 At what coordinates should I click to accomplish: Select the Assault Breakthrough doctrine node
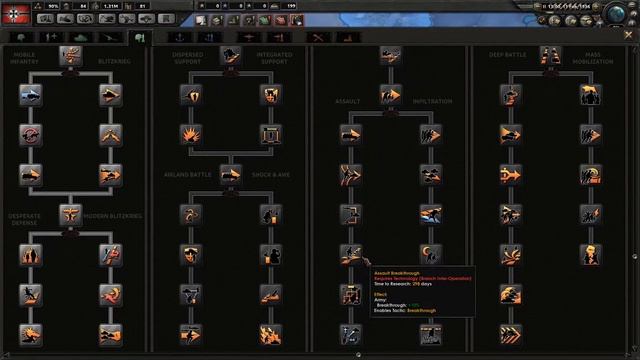pyautogui.click(x=351, y=255)
